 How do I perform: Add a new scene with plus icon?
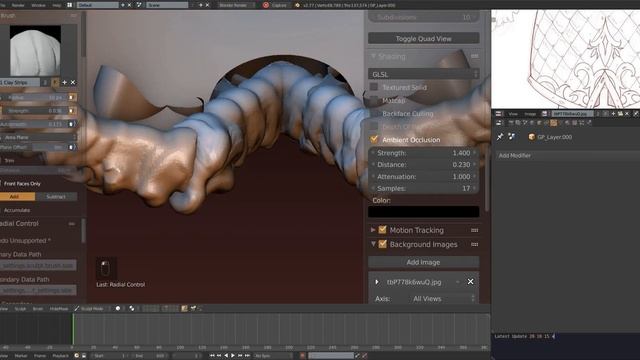tap(200, 5)
